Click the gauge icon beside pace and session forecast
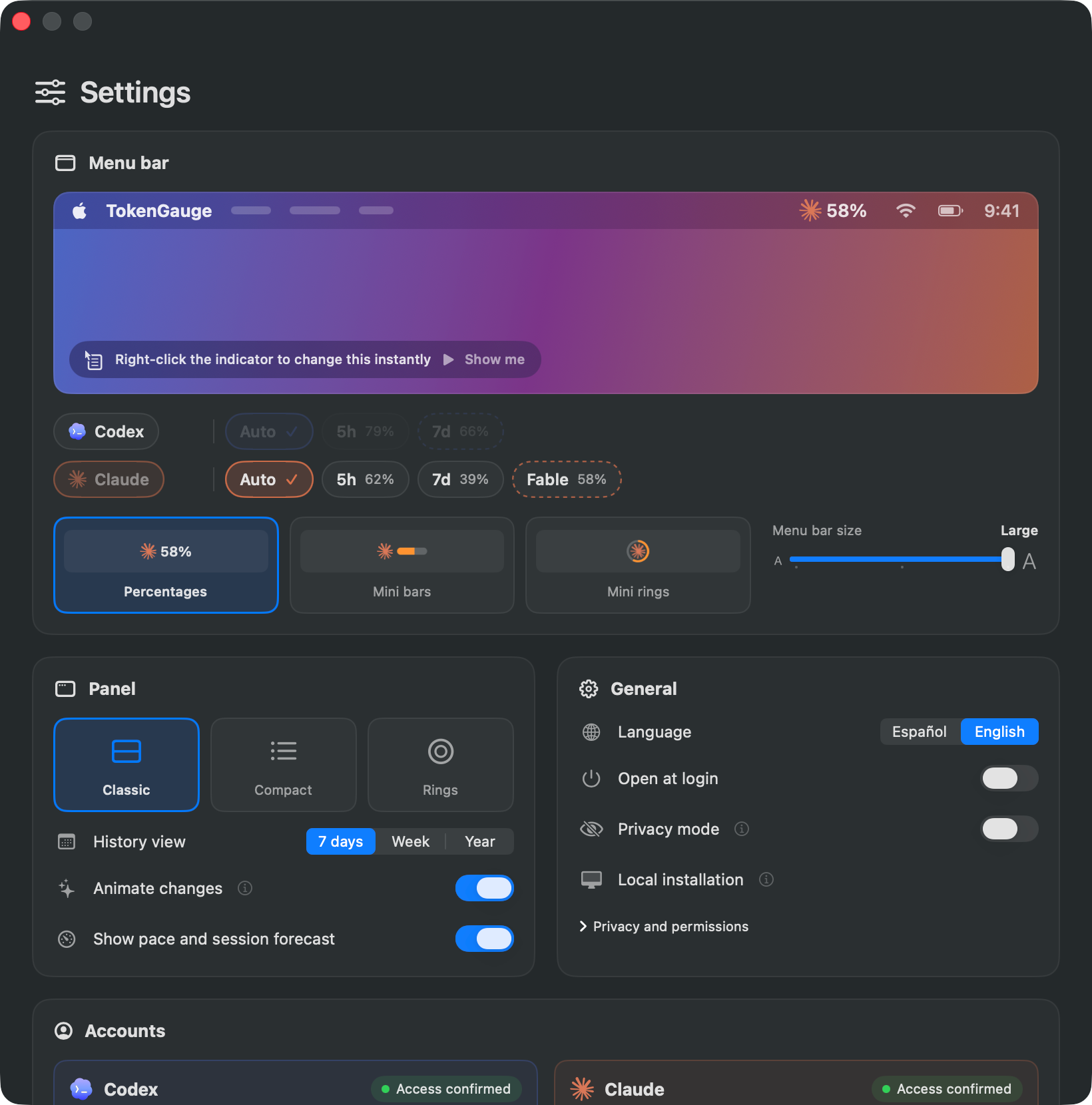 (67, 939)
